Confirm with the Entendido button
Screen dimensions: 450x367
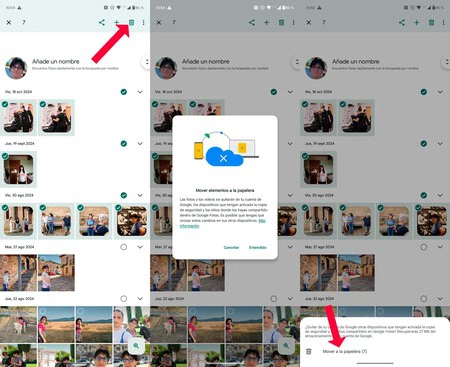(x=258, y=247)
